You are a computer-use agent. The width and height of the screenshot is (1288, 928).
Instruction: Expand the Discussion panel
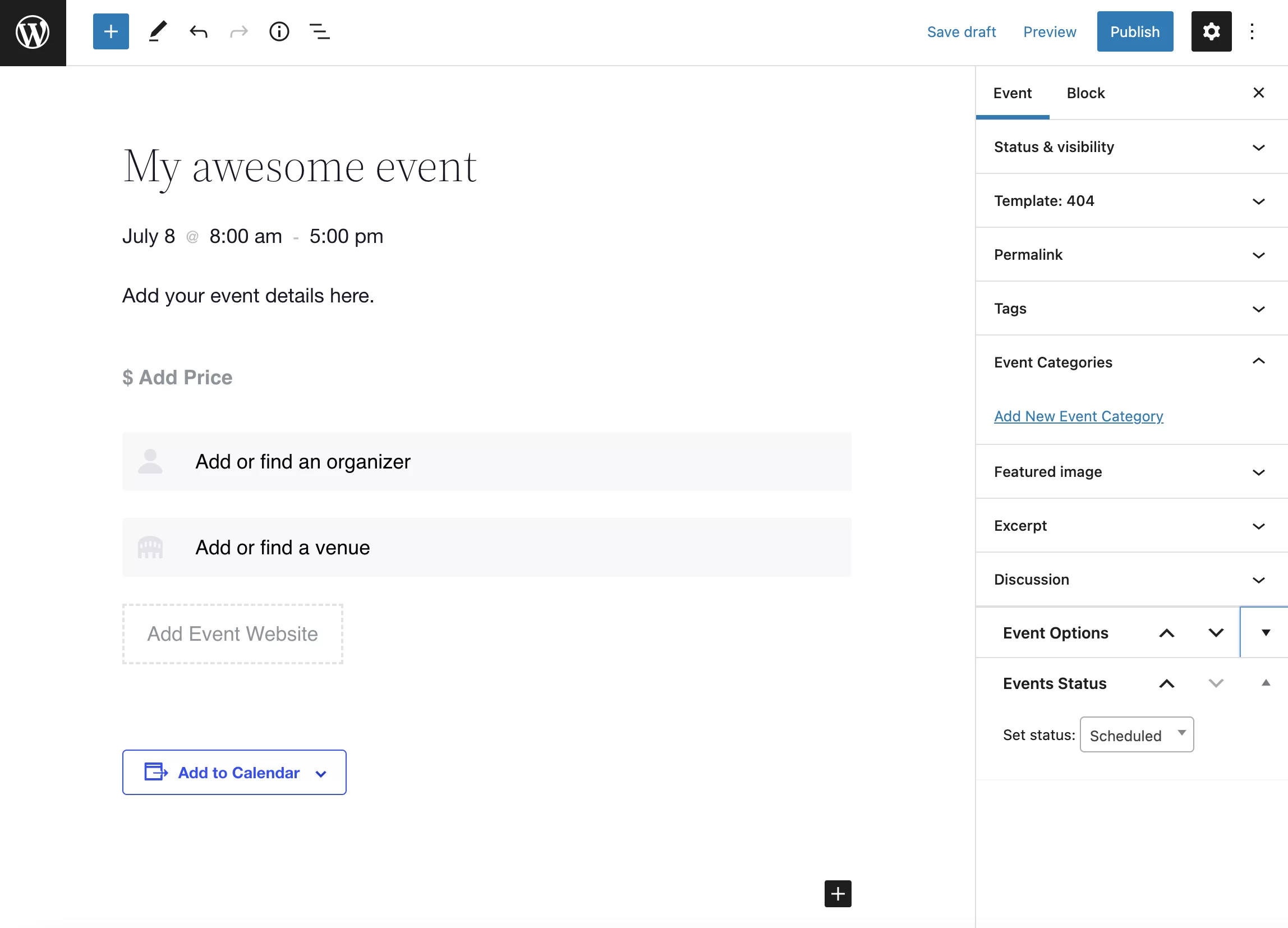[1131, 580]
